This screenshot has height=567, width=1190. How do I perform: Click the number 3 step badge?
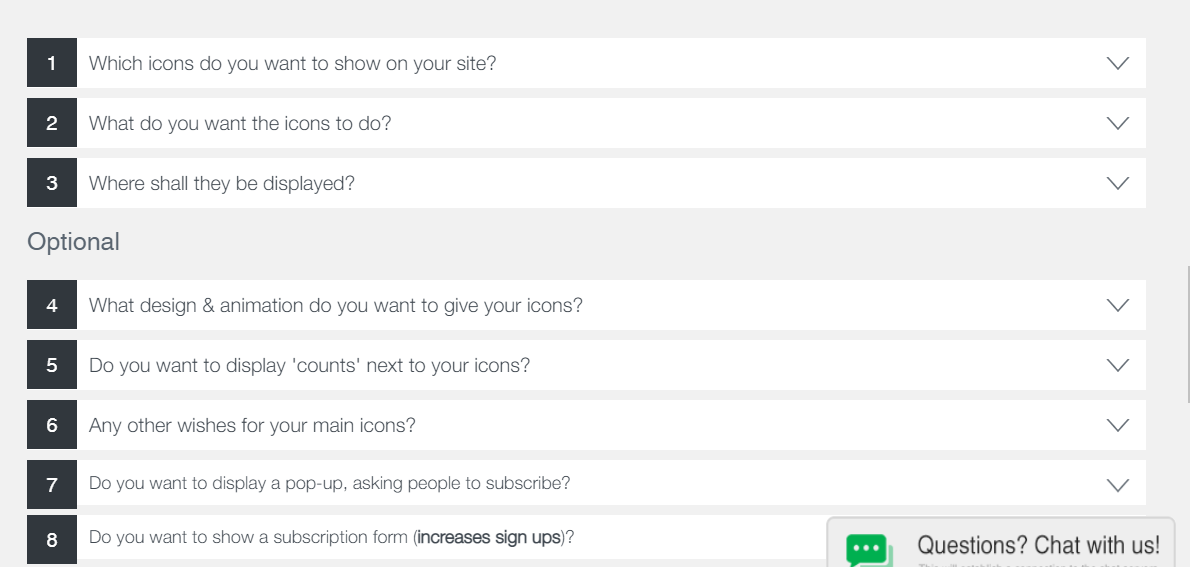pyautogui.click(x=52, y=183)
